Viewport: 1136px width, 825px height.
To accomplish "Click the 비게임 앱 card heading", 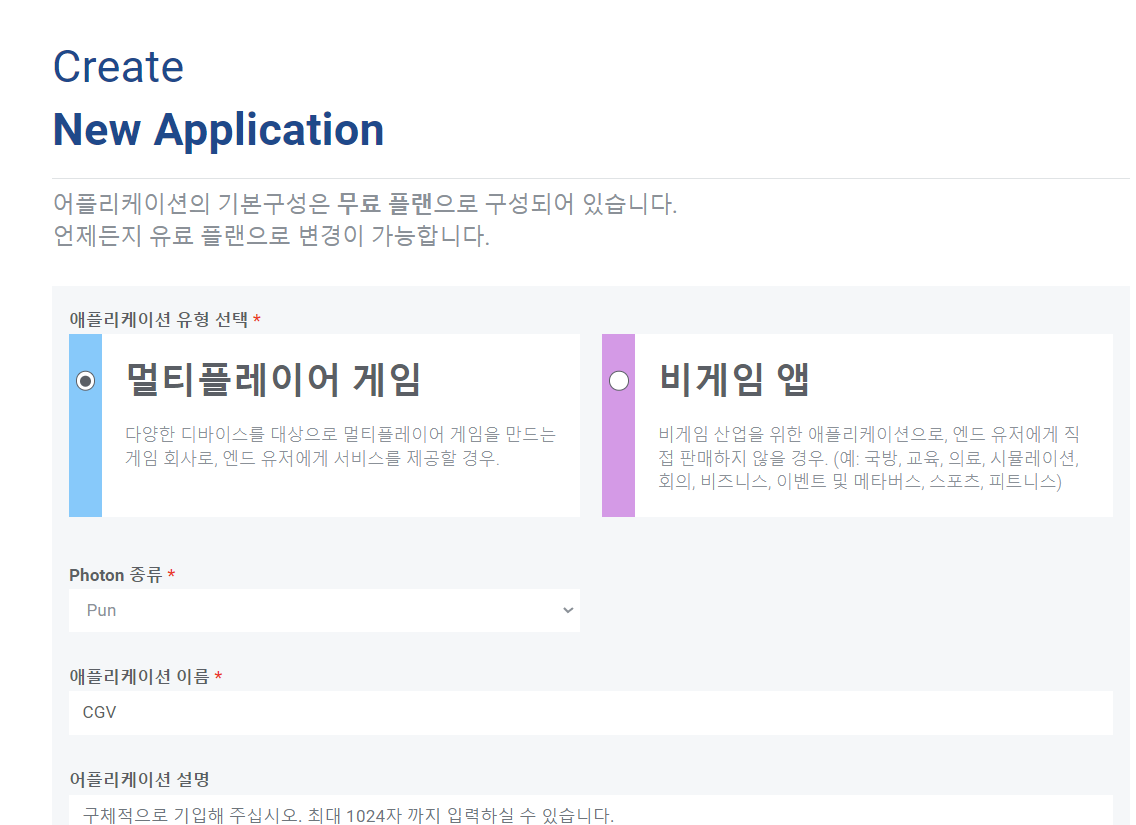I will tap(733, 380).
